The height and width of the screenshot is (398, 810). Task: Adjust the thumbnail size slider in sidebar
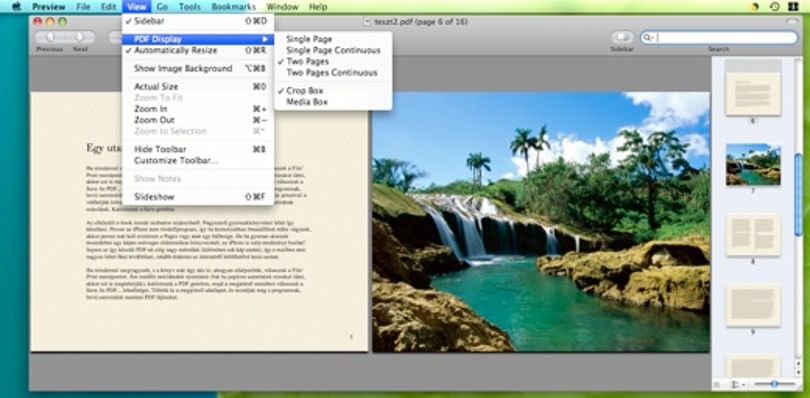[774, 384]
